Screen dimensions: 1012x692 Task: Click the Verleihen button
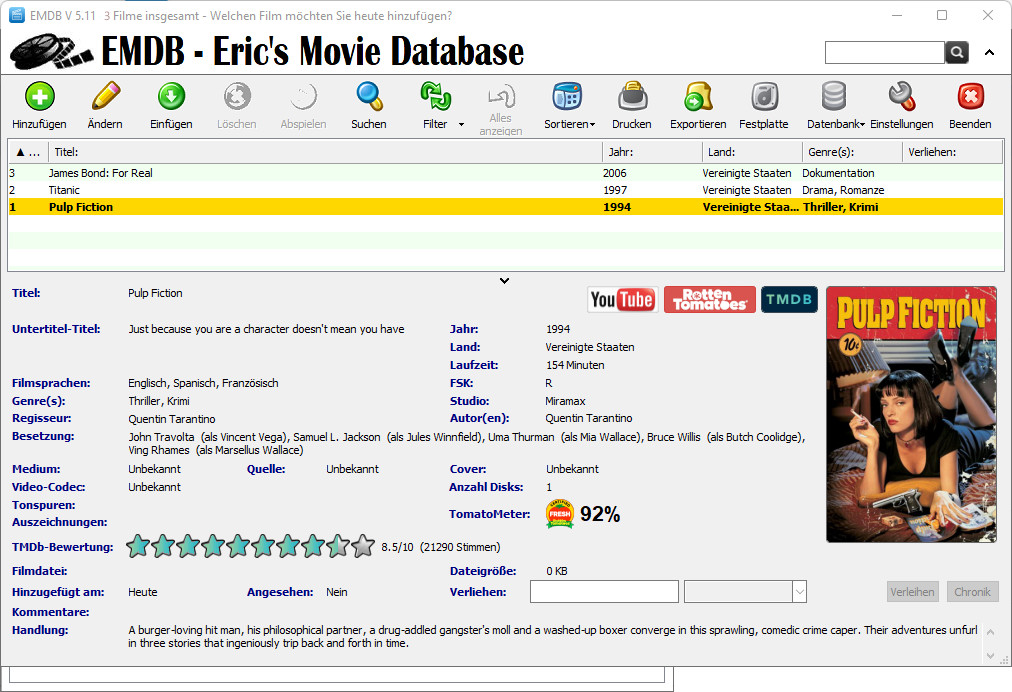click(912, 592)
